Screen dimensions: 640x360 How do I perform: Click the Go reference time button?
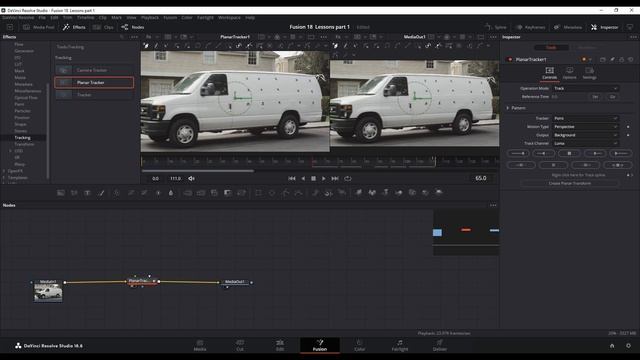click(x=612, y=97)
